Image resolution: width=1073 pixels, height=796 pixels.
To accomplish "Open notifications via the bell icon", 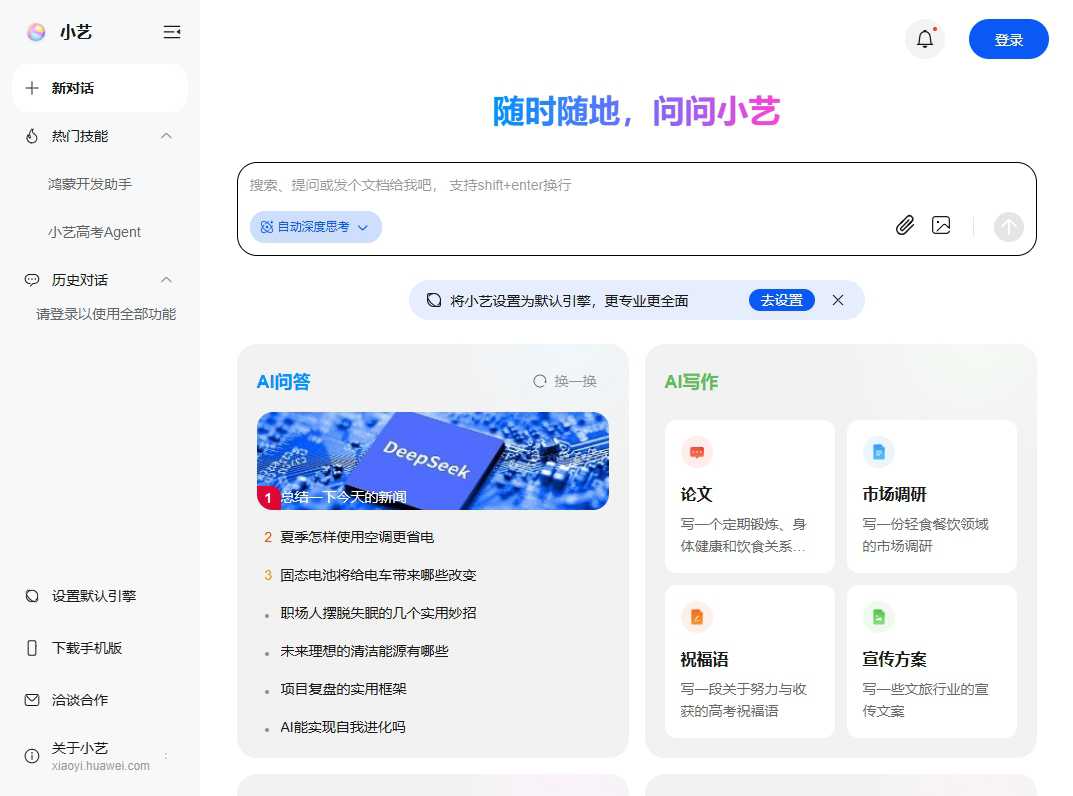I will pyautogui.click(x=924, y=38).
